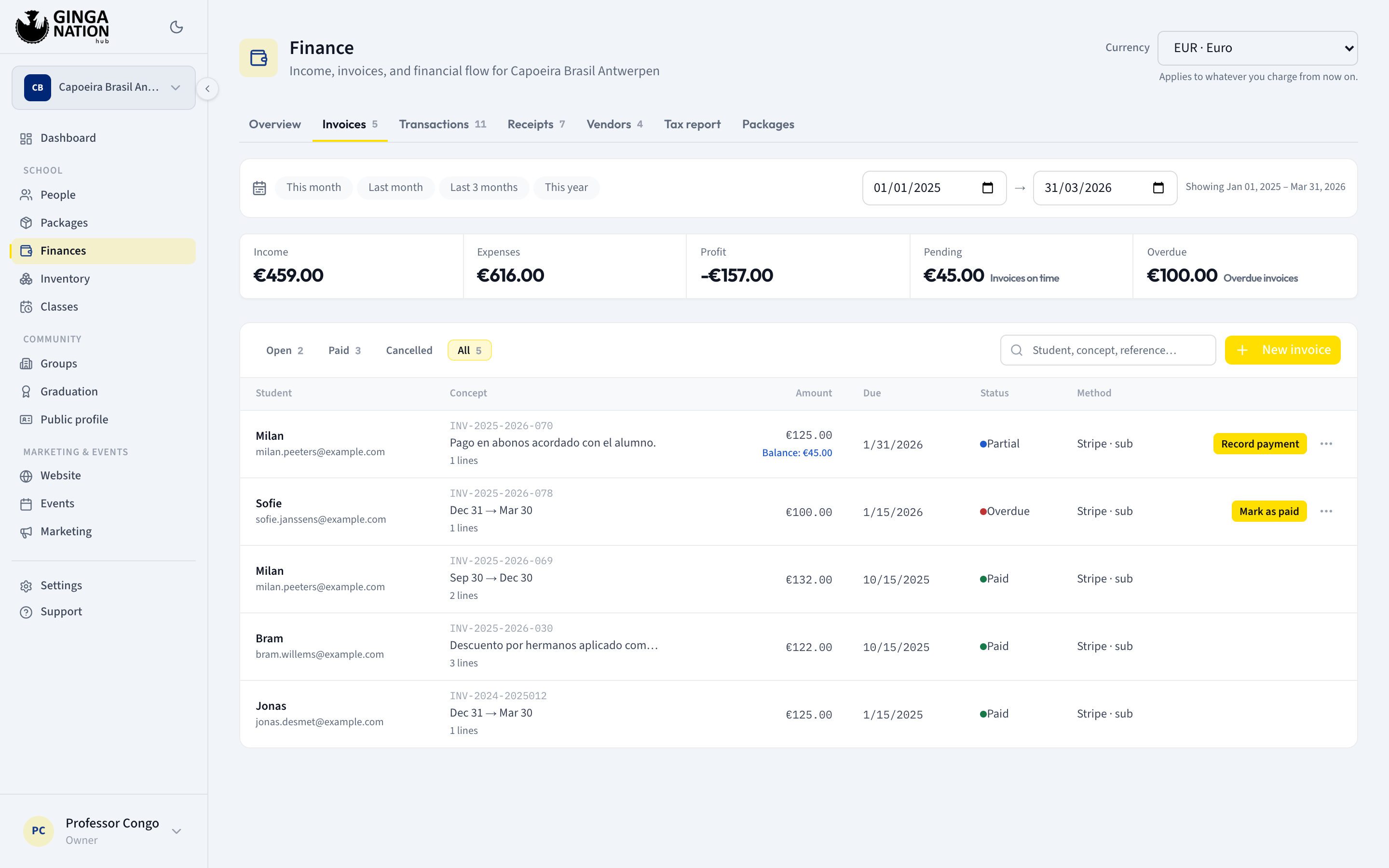Click the Finance wallet header icon
Viewport: 1389px width, 868px height.
coord(259,57)
